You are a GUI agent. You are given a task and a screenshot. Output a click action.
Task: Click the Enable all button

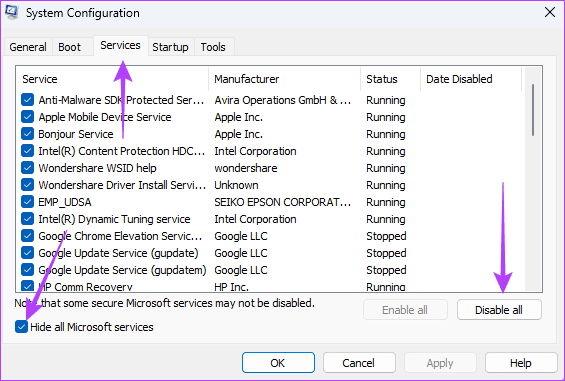point(405,310)
